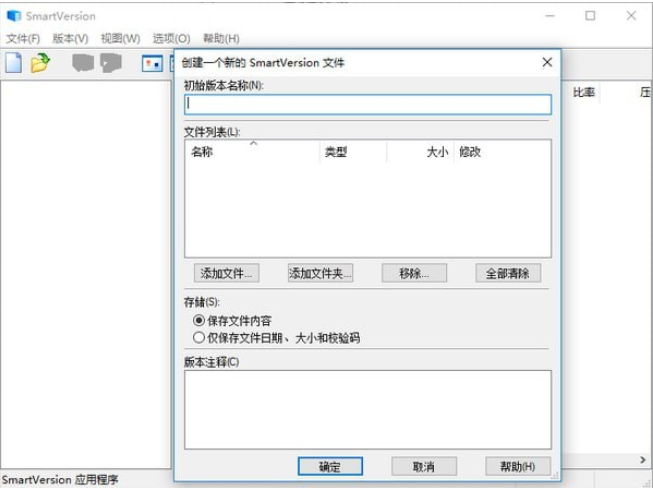The height and width of the screenshot is (488, 653).
Task: Click the window view toolbar icon
Action: click(152, 64)
